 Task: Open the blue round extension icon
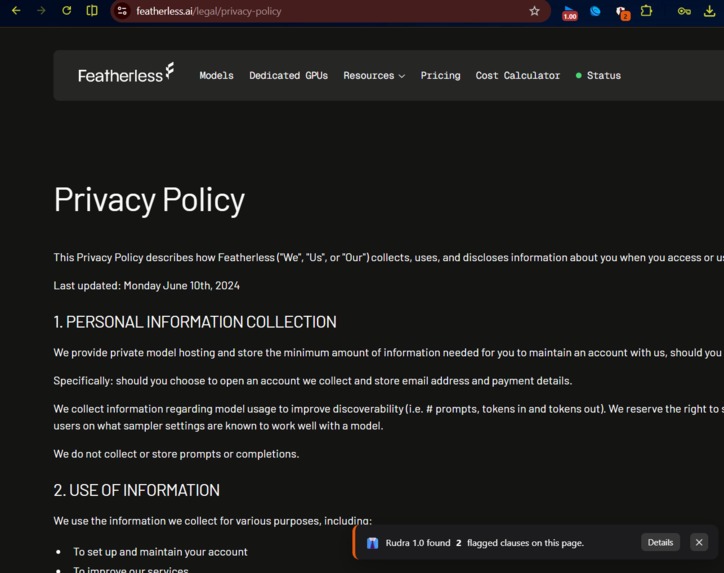595,11
